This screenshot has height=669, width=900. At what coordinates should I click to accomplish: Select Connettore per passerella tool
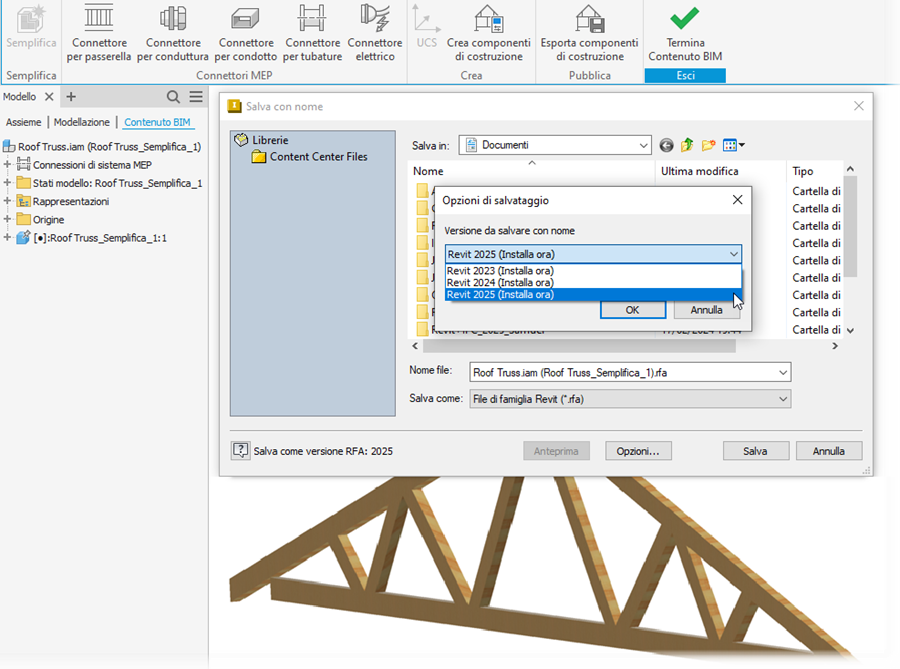tap(99, 32)
